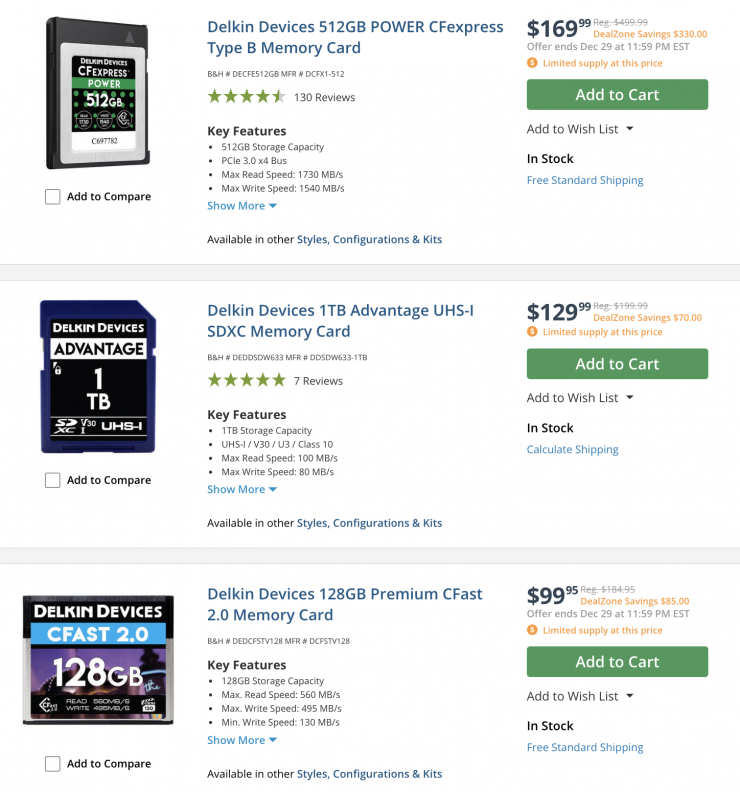This screenshot has height=792, width=740.
Task: Open 130 Reviews for the CFexpress card
Action: tap(324, 97)
